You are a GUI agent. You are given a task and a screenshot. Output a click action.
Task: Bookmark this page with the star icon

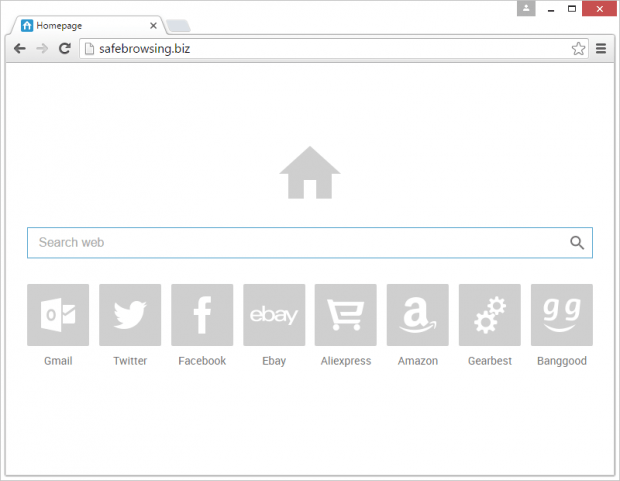(578, 49)
